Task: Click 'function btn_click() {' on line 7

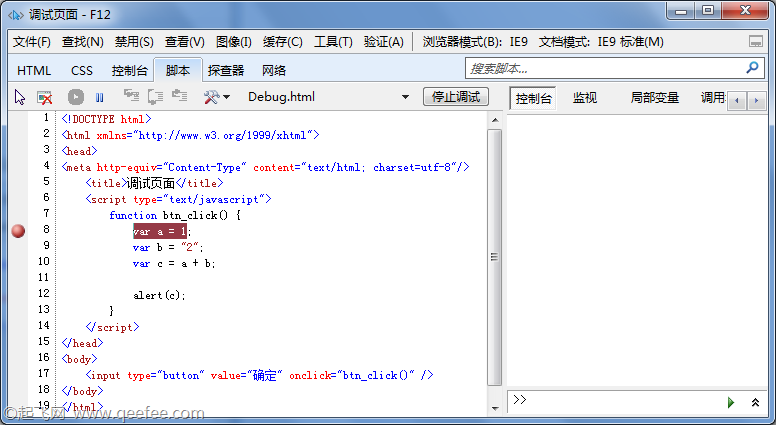Action: pyautogui.click(x=175, y=215)
